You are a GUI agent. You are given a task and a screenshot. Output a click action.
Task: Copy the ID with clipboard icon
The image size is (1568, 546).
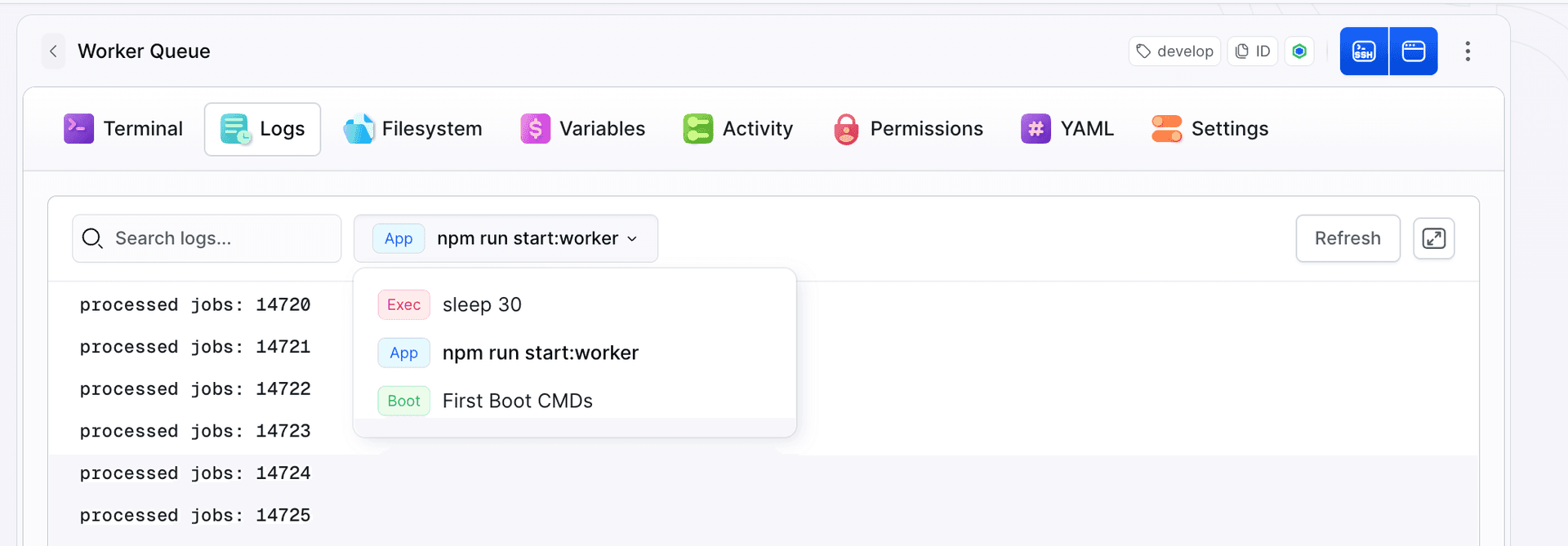point(1253,51)
